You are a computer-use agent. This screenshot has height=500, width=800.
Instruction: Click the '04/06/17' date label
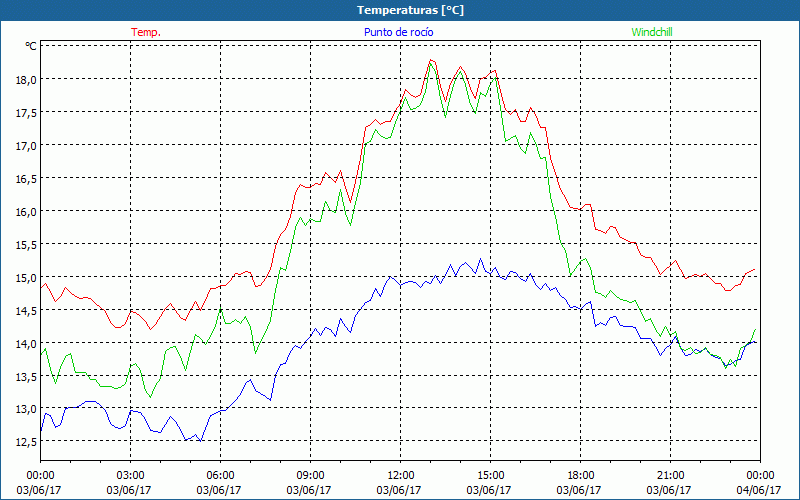[x=759, y=490]
